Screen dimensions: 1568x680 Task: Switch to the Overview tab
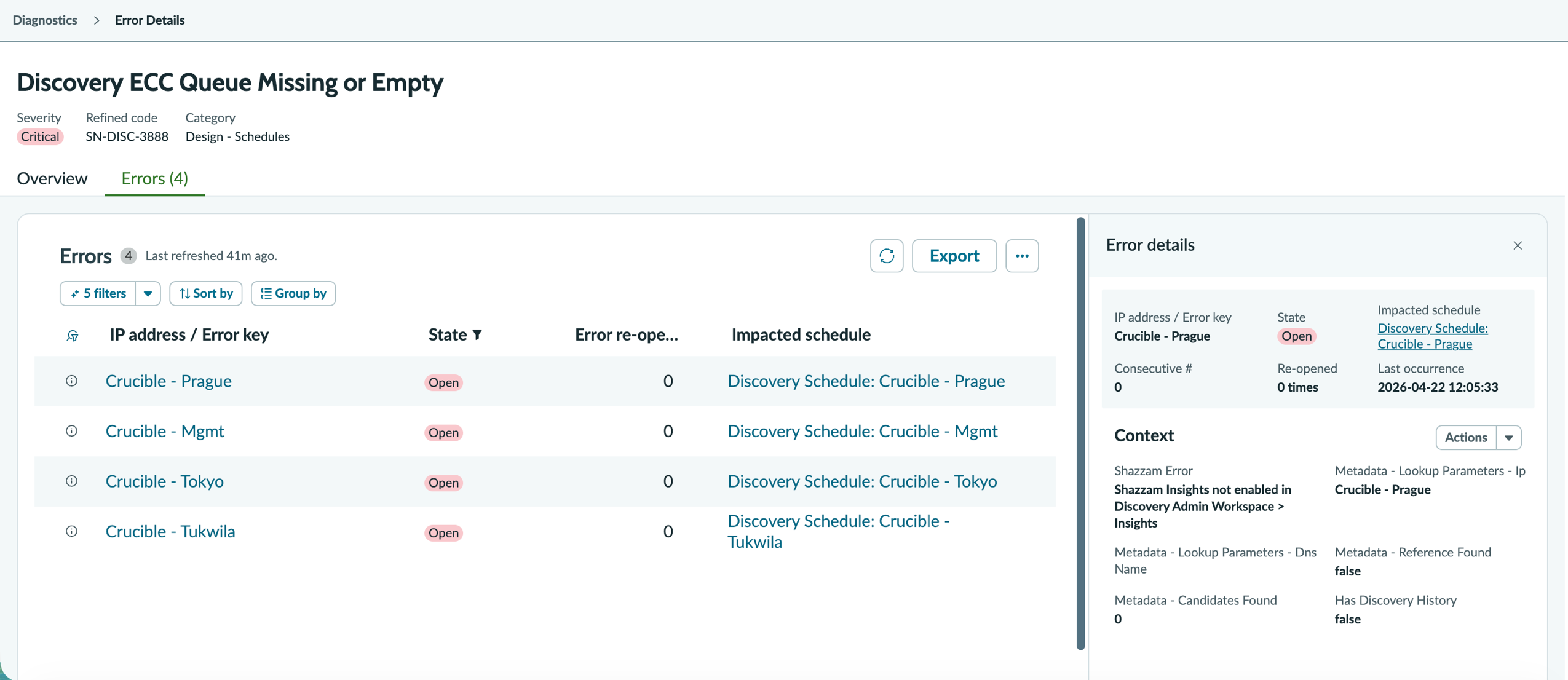[x=52, y=178]
